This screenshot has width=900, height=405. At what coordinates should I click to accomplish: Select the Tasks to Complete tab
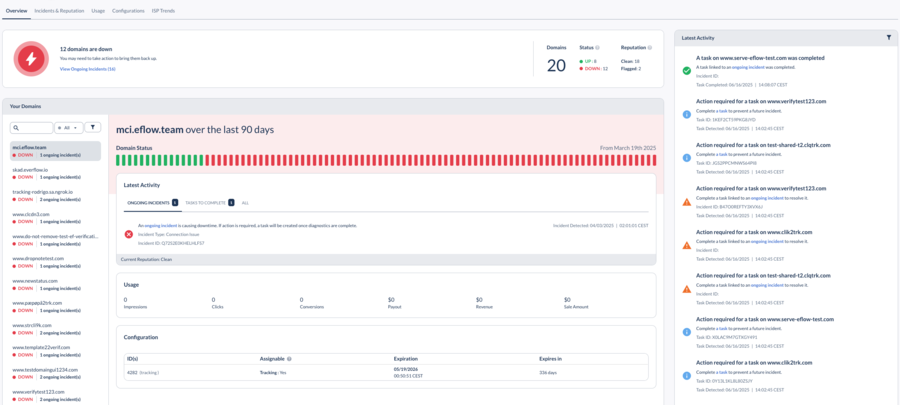[205, 202]
